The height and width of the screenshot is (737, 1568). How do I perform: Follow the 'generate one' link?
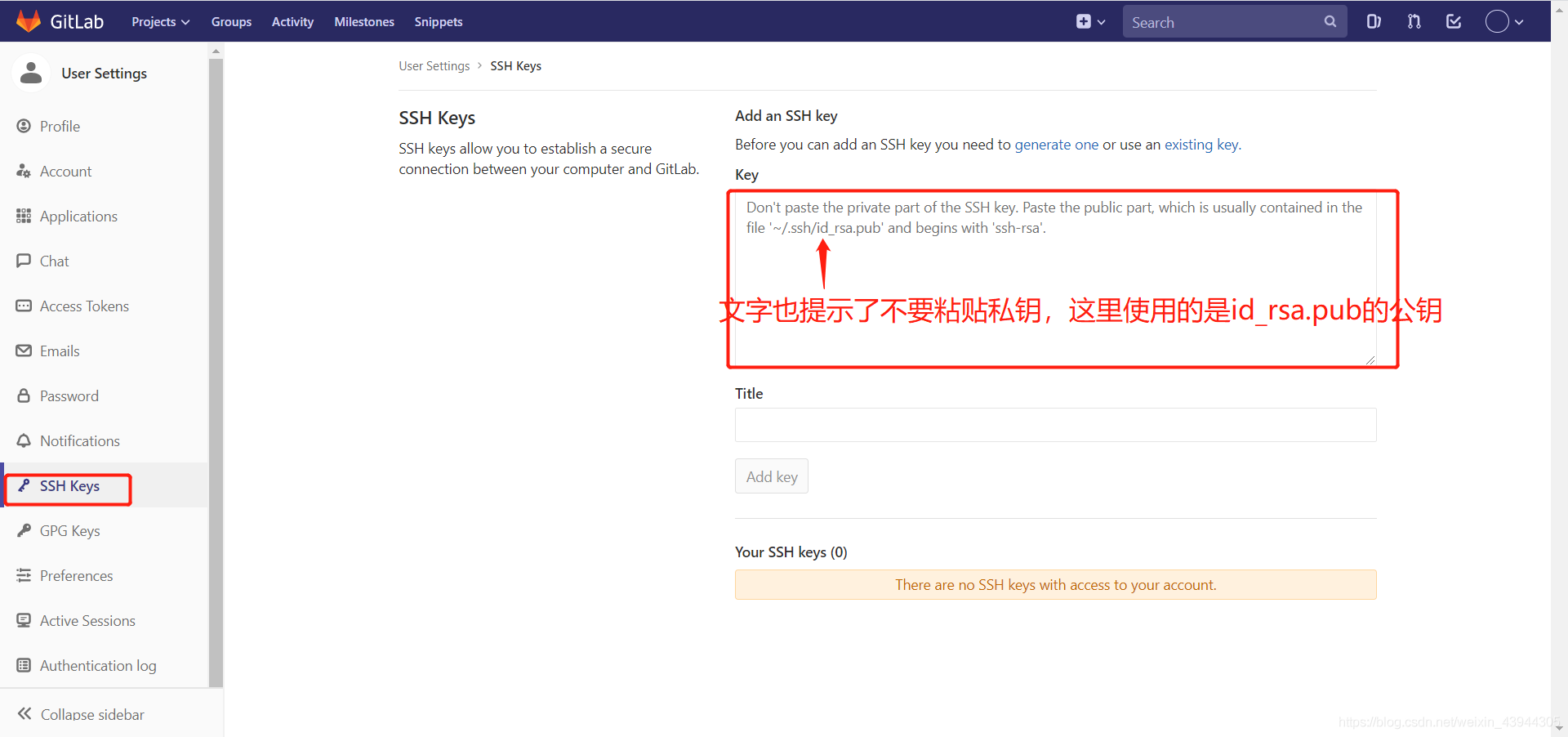(1057, 145)
